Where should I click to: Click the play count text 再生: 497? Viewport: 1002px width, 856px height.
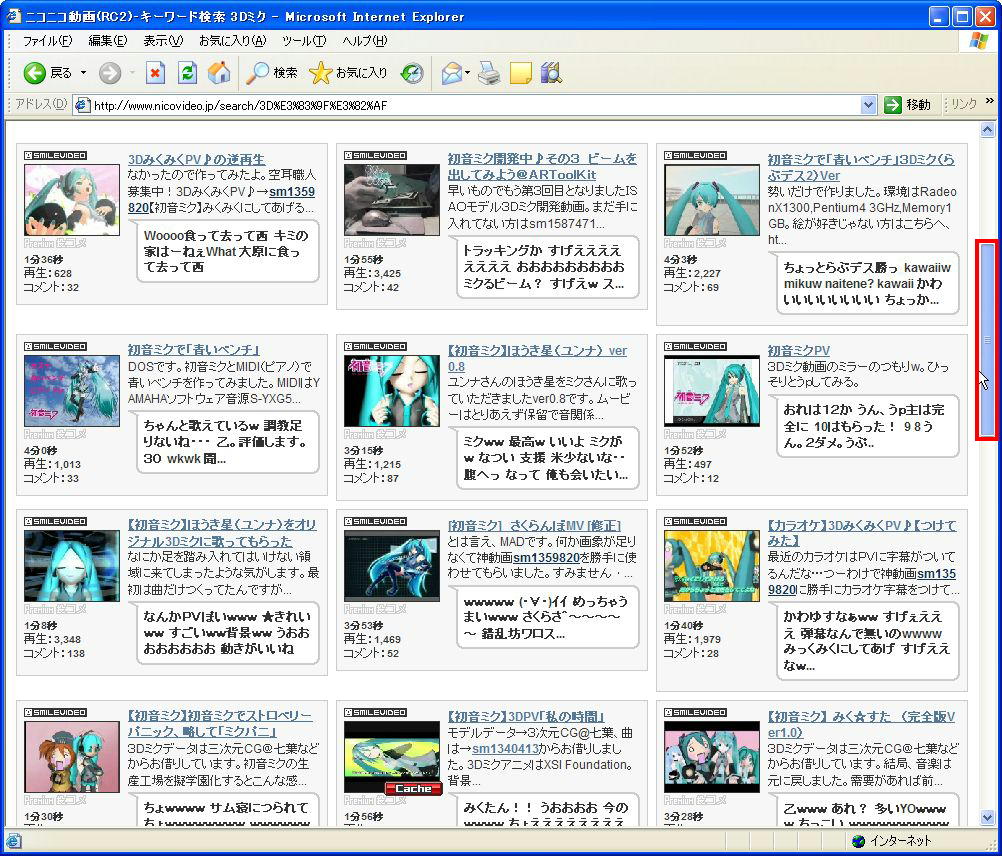pos(687,464)
